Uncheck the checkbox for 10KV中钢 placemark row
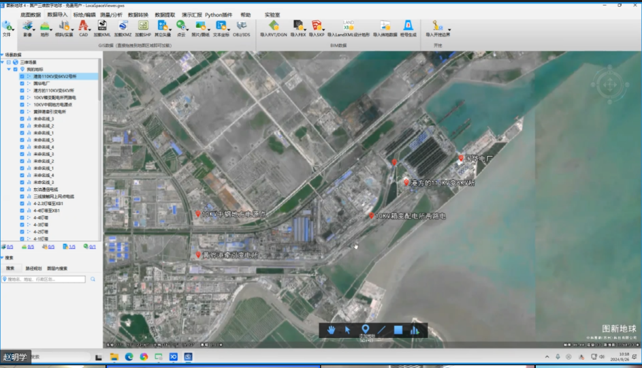The width and height of the screenshot is (642, 368). coord(22,104)
